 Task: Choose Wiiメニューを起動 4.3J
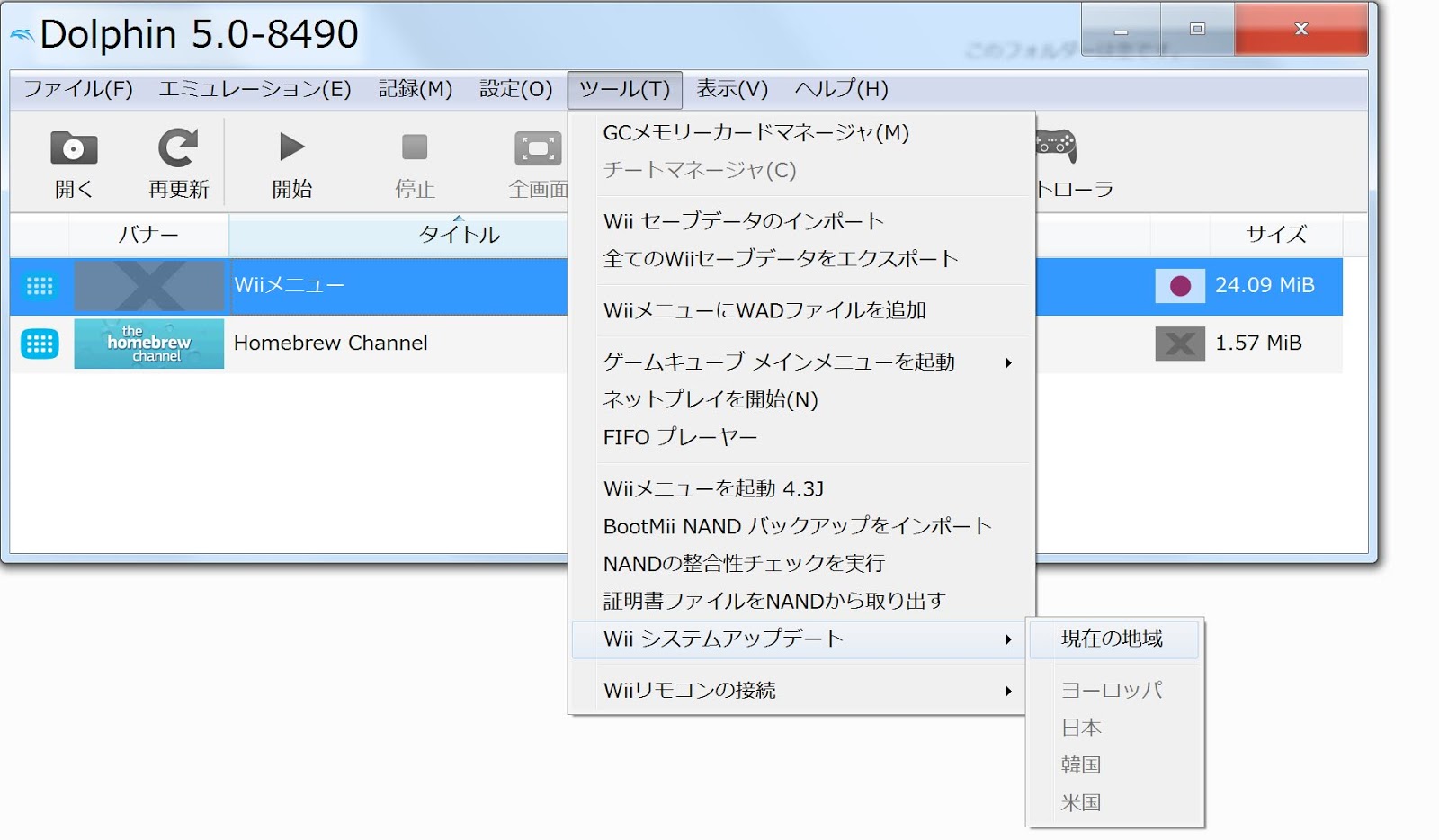[801, 488]
